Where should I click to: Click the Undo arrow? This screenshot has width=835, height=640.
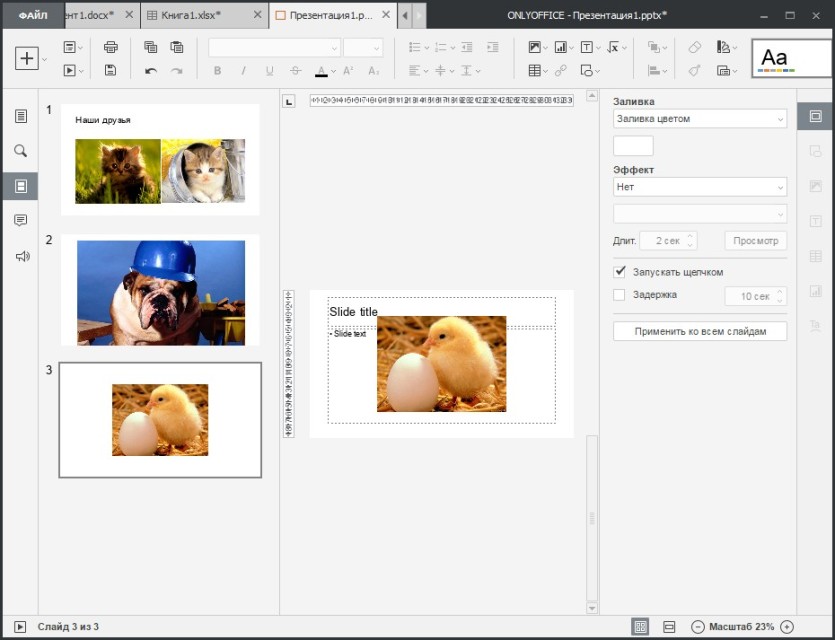click(x=151, y=70)
